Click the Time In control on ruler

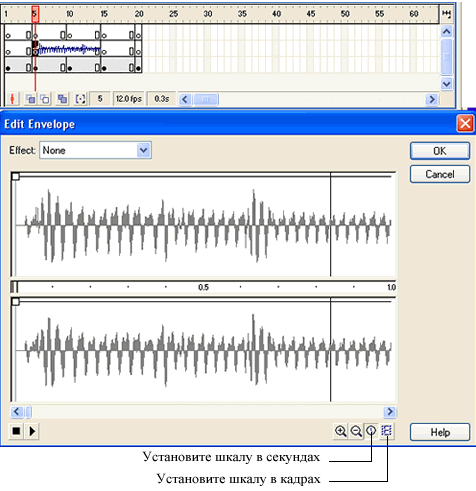point(14,287)
